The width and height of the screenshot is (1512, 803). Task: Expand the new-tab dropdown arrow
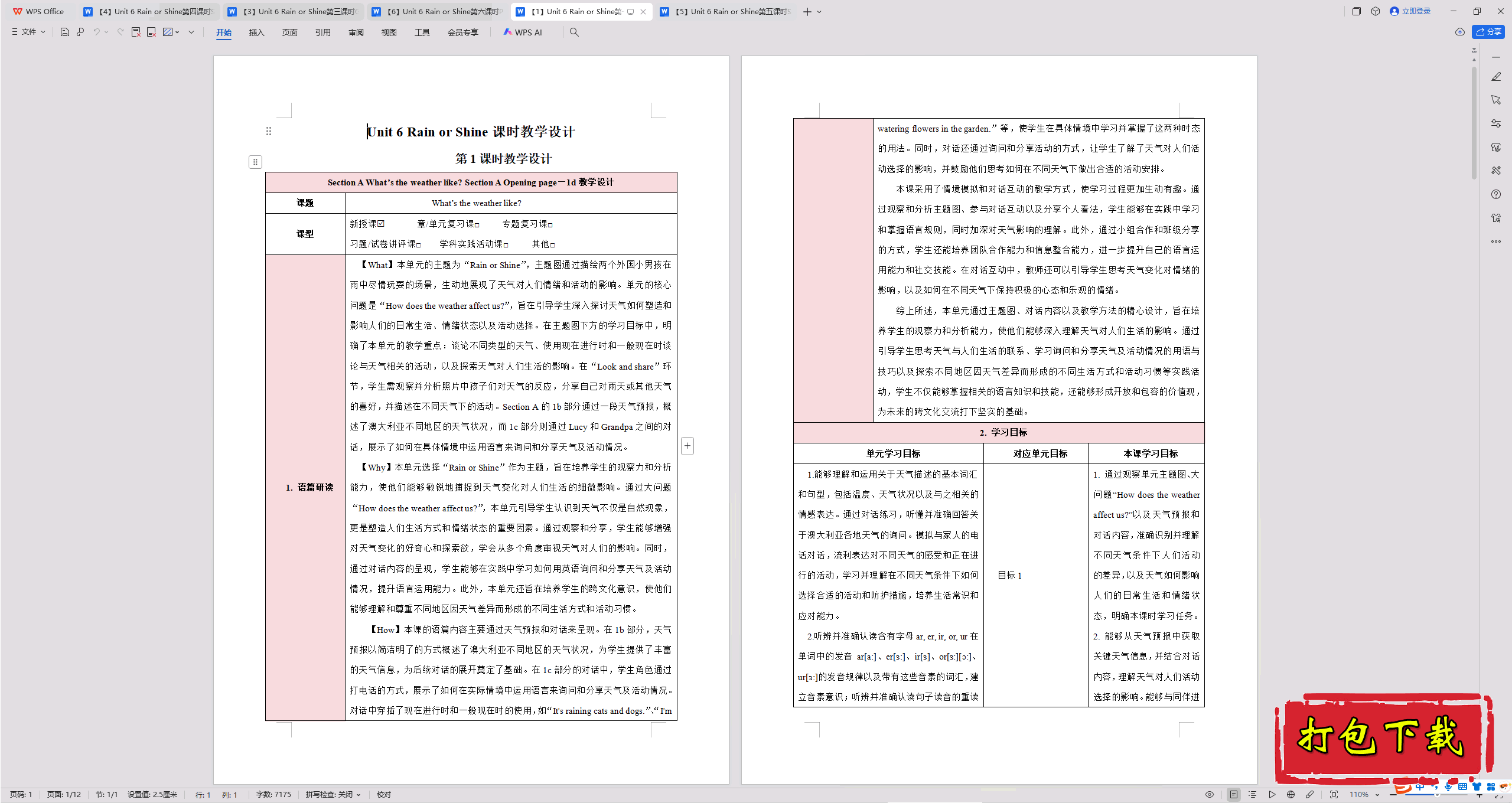[x=819, y=12]
